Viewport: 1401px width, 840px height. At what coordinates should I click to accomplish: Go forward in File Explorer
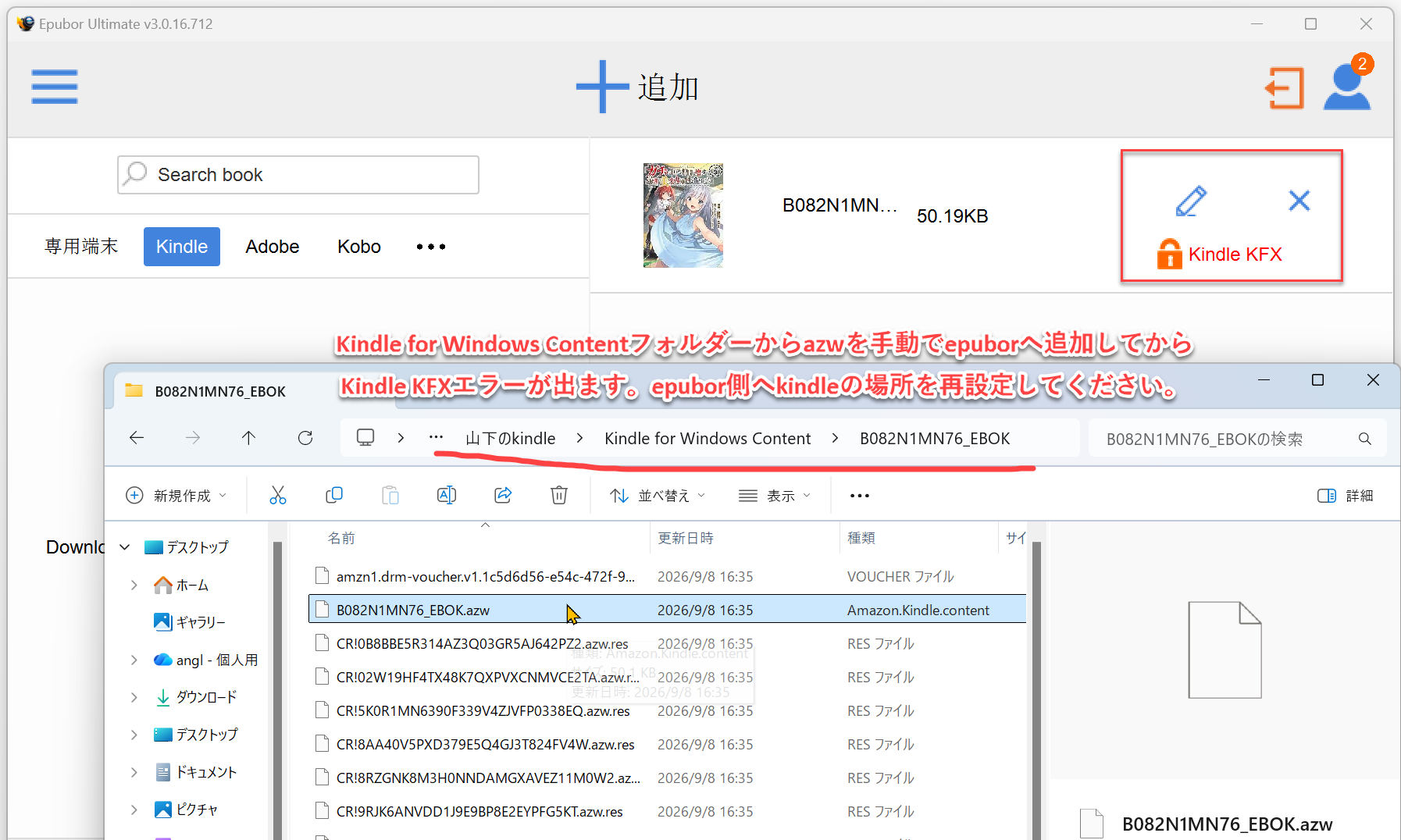pyautogui.click(x=193, y=438)
